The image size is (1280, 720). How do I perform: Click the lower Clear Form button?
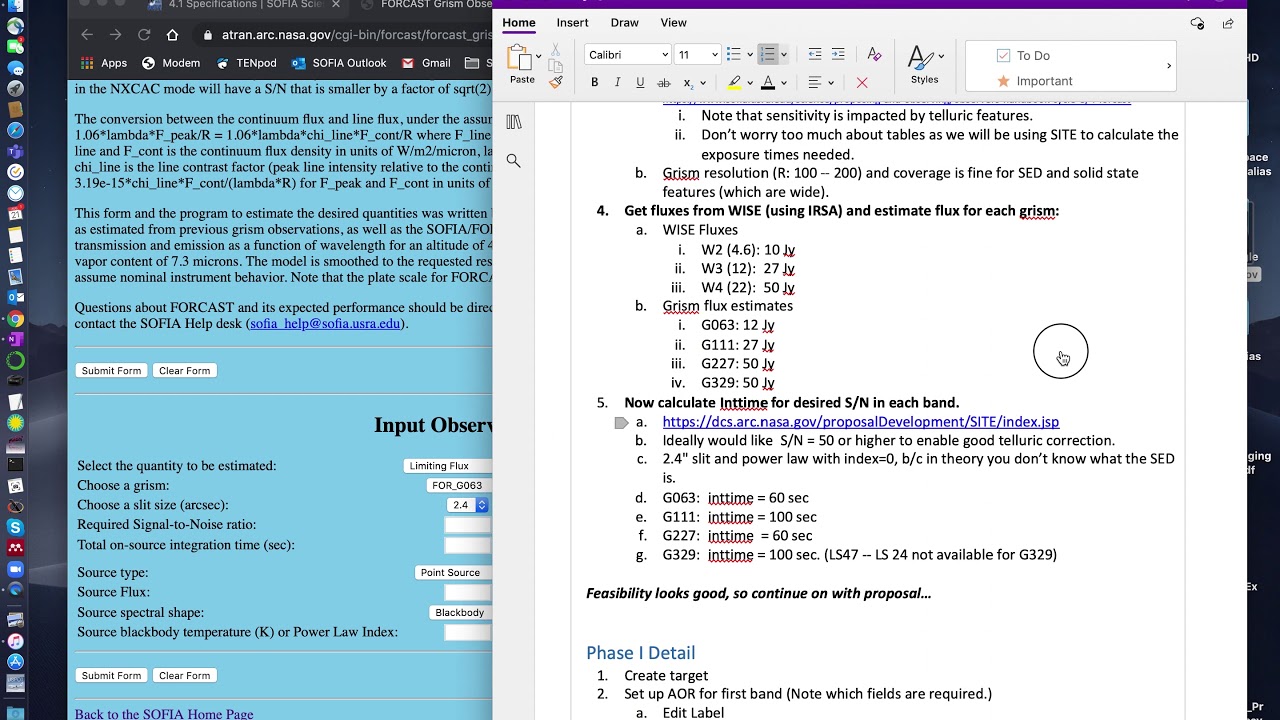click(185, 676)
